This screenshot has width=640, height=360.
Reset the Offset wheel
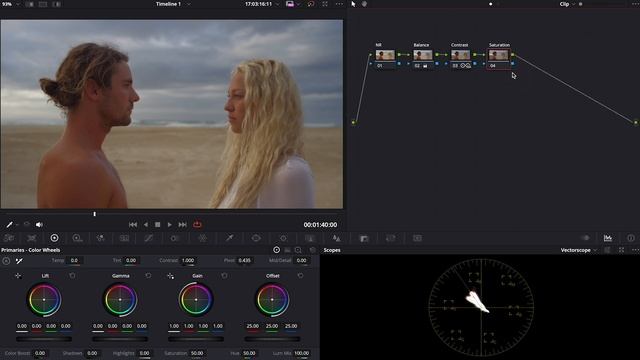point(300,276)
